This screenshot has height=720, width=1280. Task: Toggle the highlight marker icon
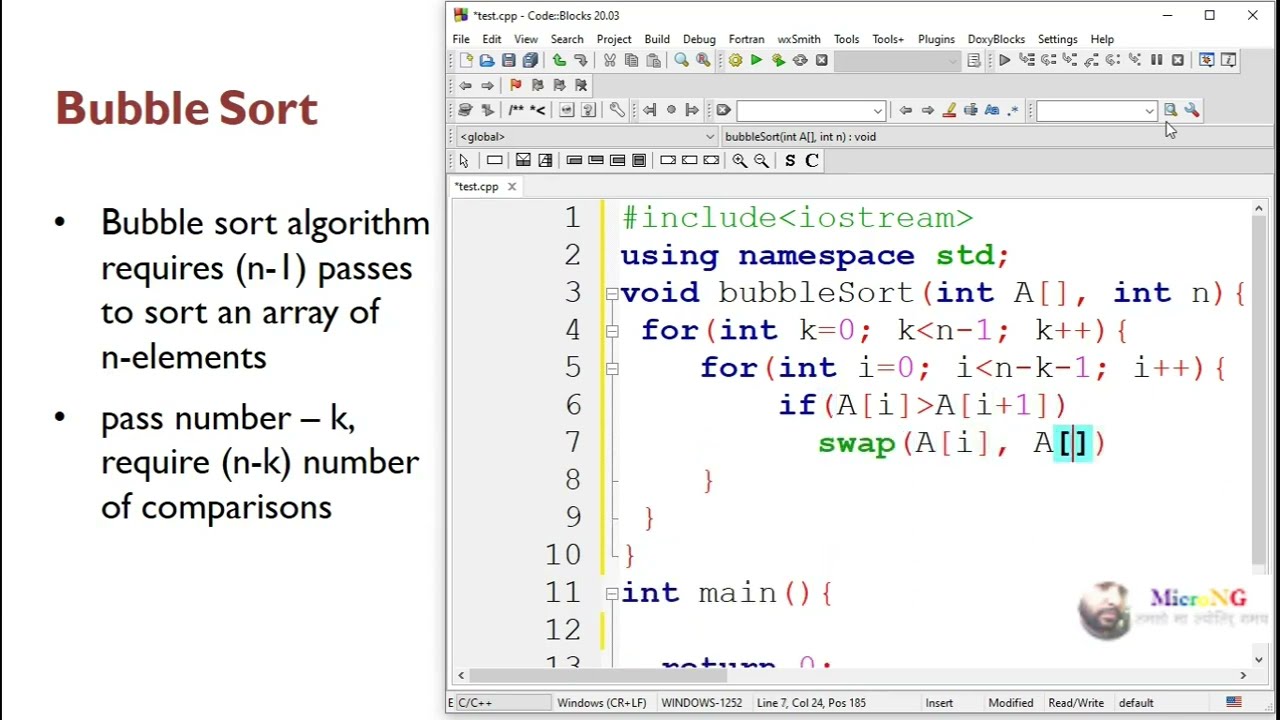tap(949, 111)
